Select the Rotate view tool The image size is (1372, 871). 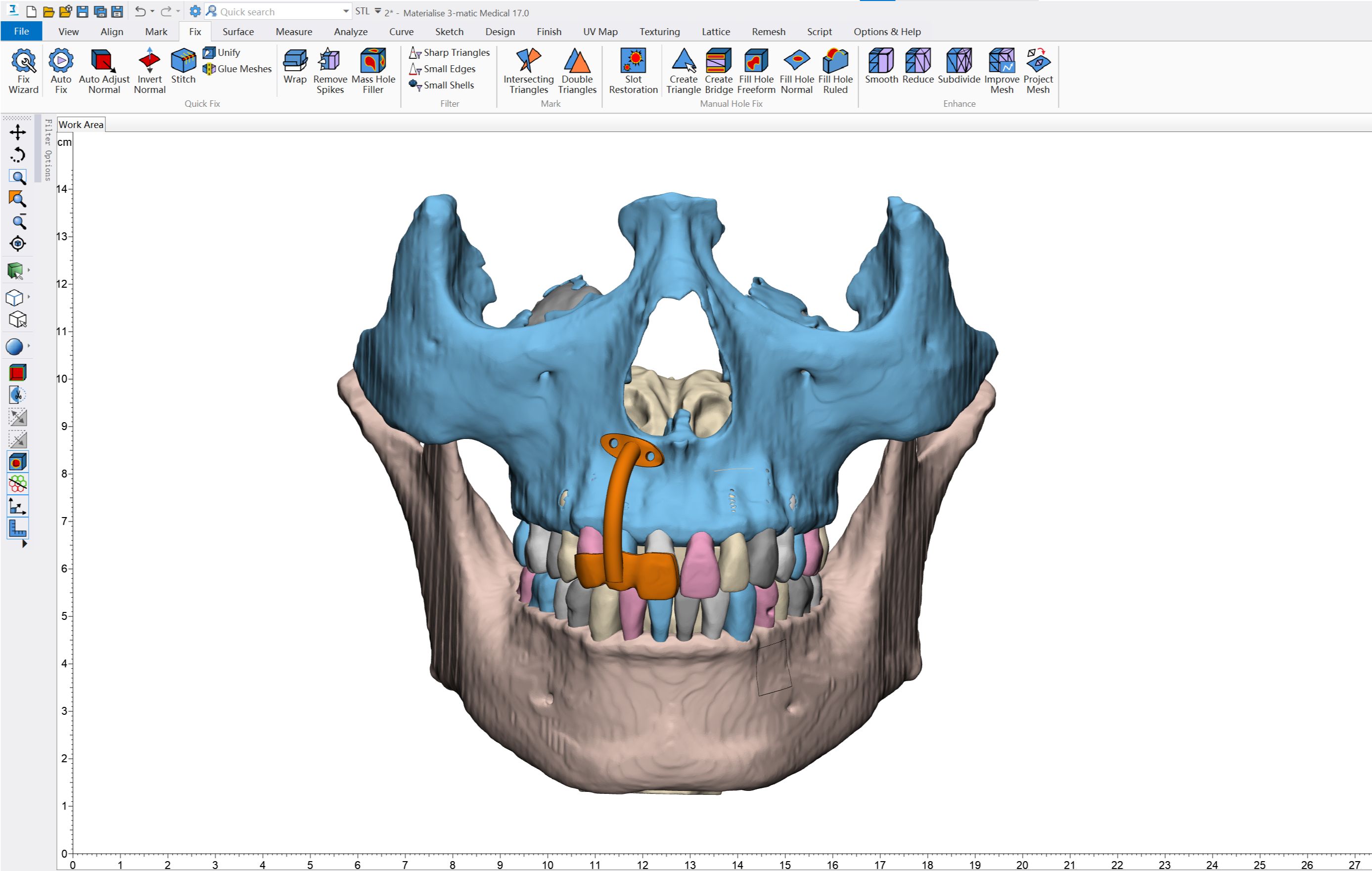pos(18,155)
